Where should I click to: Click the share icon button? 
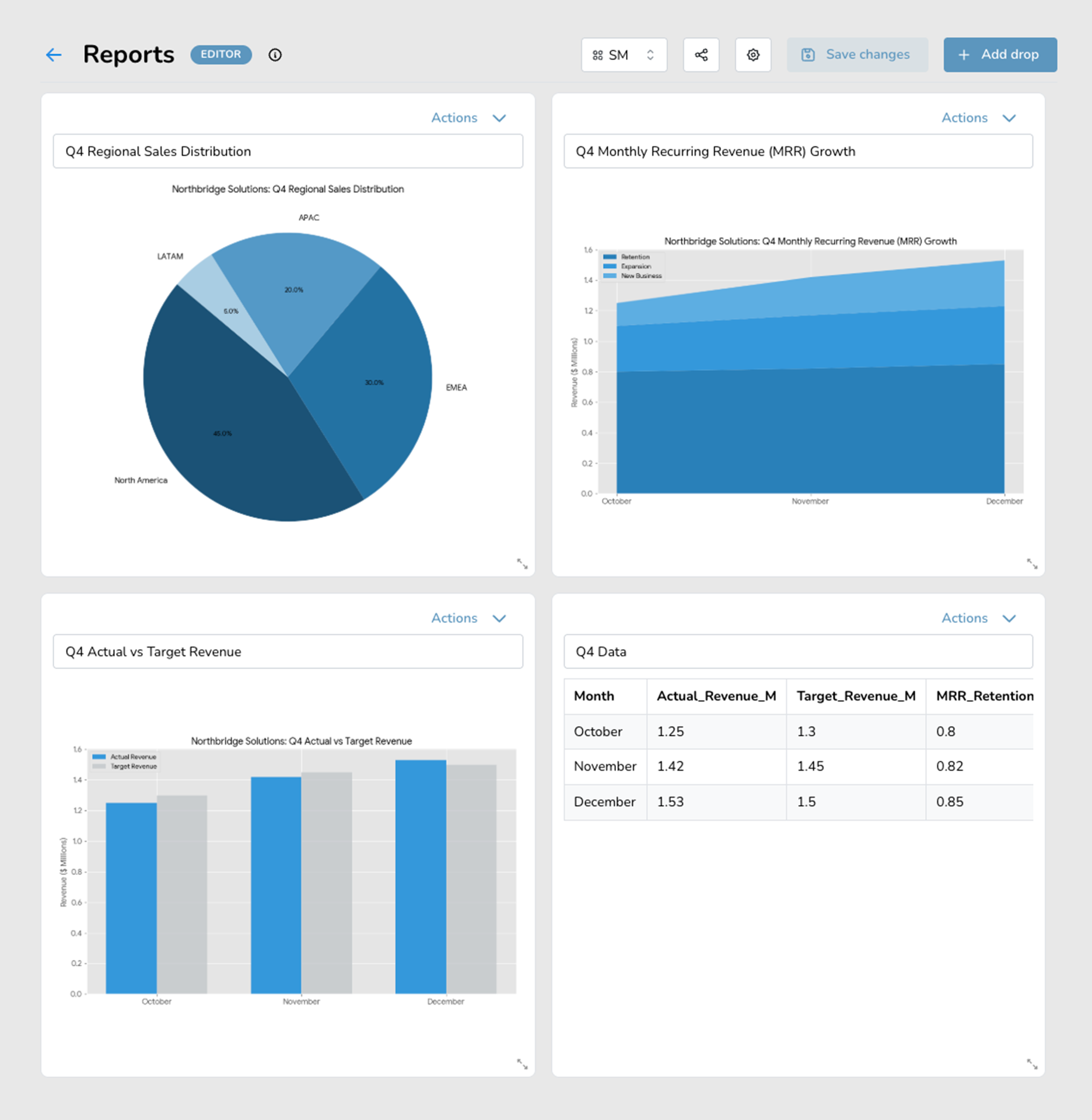[x=701, y=55]
